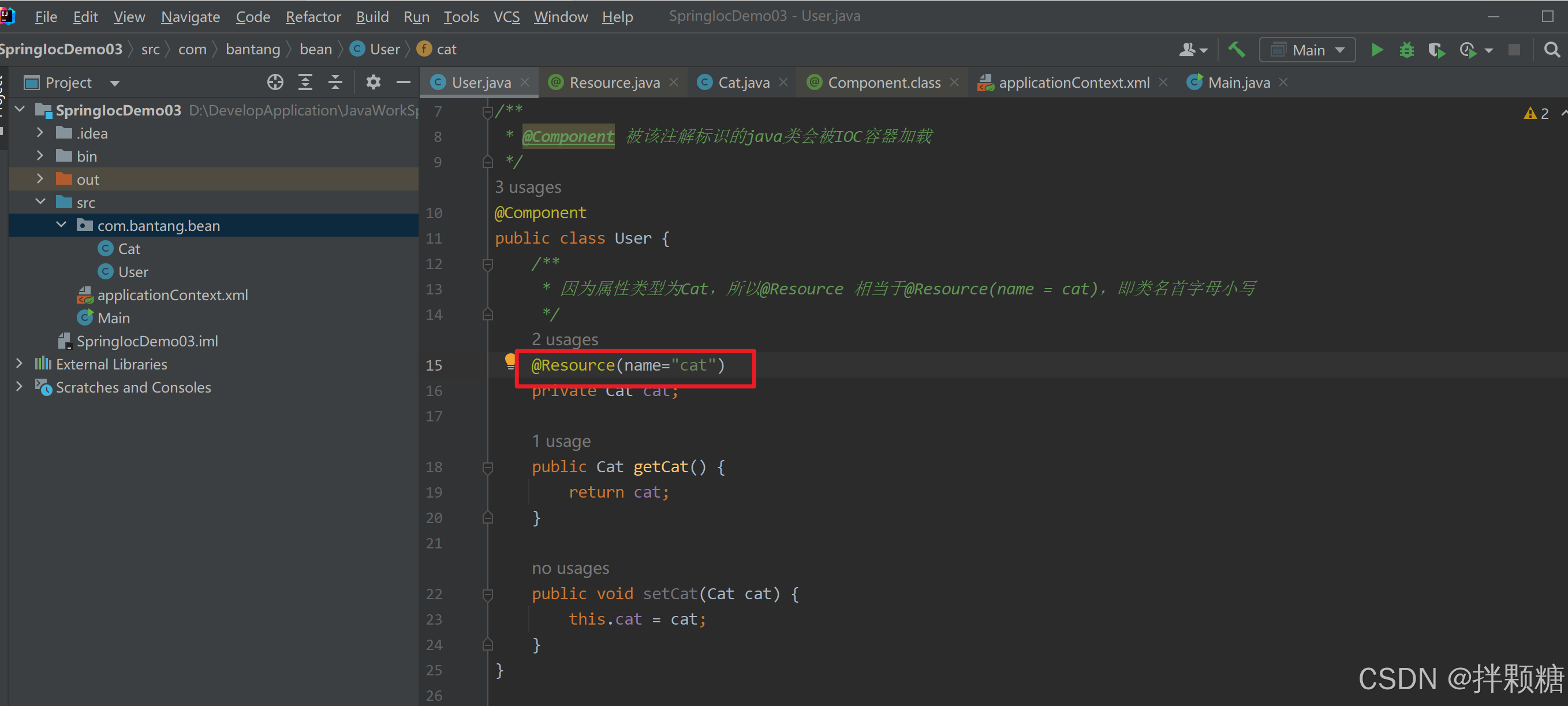Click the Build project hammer icon
1568x706 pixels.
(1236, 50)
